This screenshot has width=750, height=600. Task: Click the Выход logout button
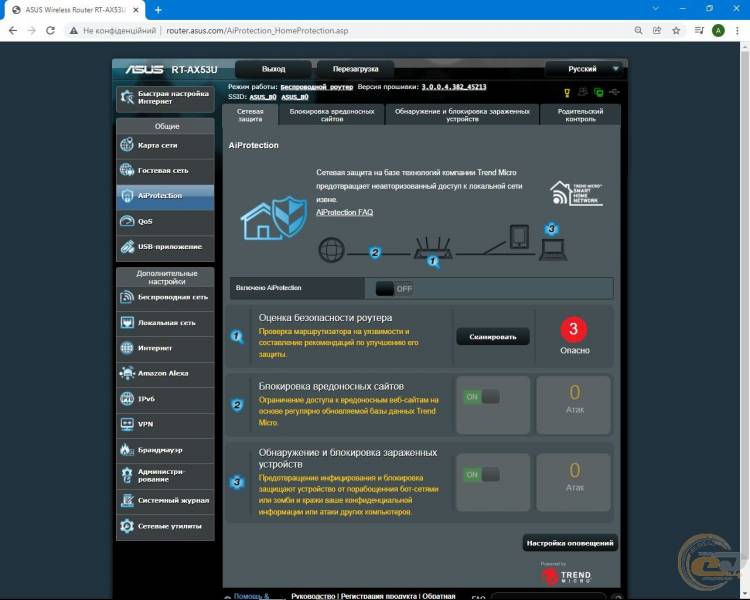(x=274, y=69)
